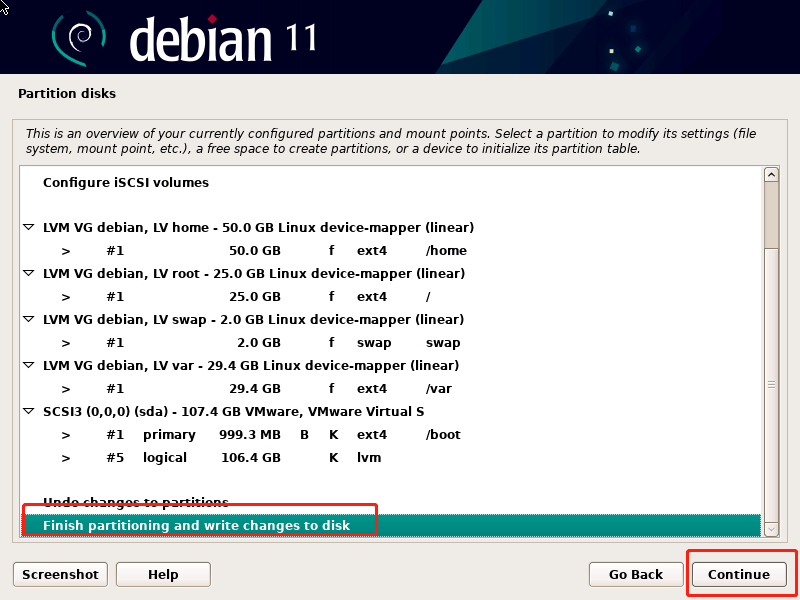The height and width of the screenshot is (600, 800).
Task: Select LVM VG debian, LV var row
Action: click(x=391, y=365)
